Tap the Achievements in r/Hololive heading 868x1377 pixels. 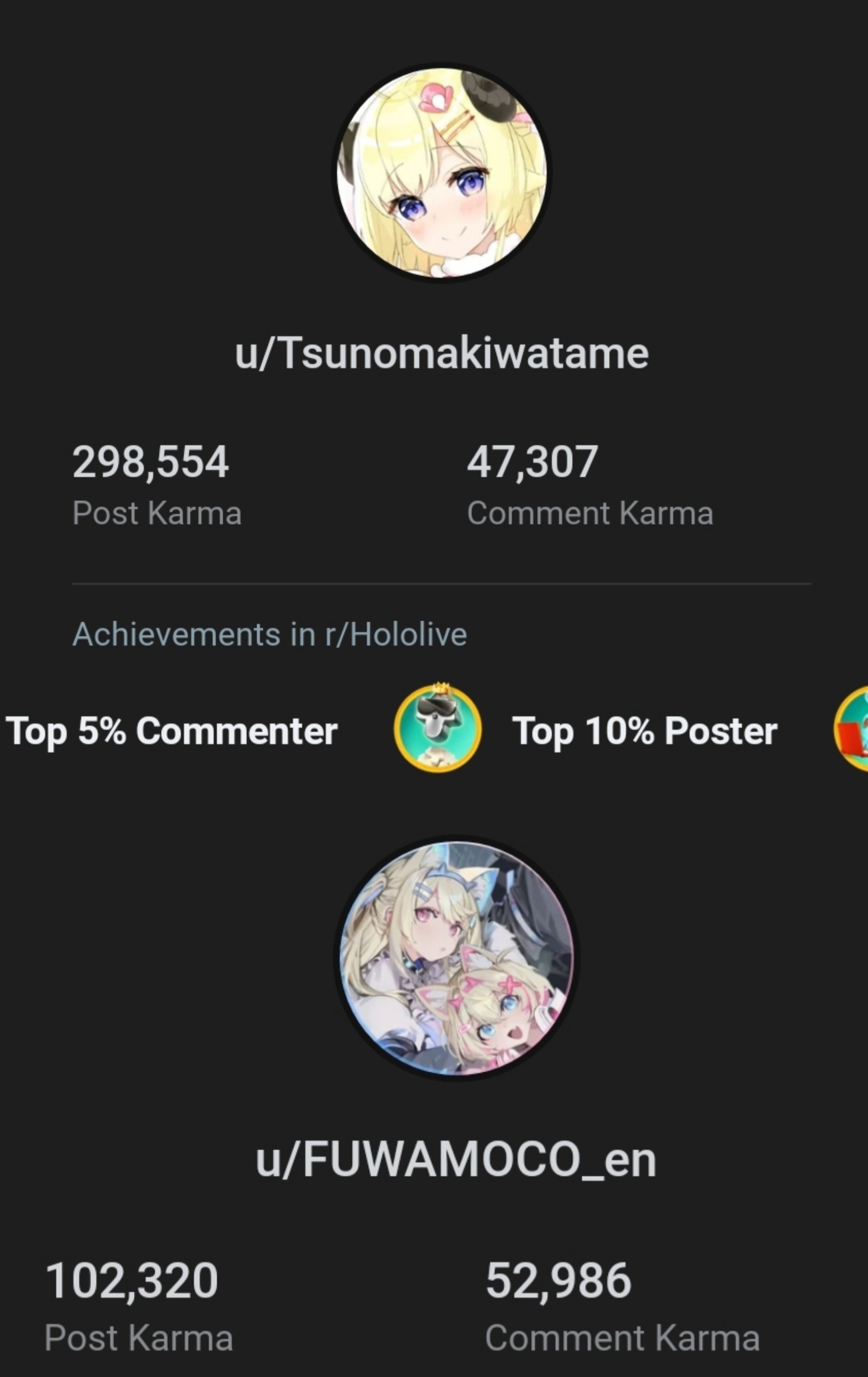[x=269, y=634]
